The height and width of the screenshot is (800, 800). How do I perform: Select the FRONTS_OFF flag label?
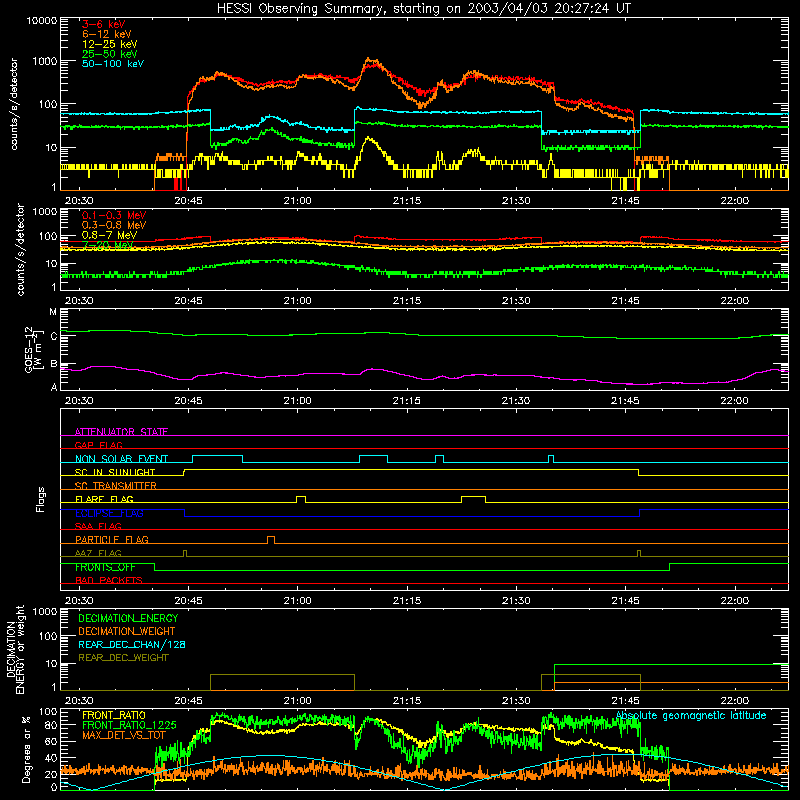105,567
